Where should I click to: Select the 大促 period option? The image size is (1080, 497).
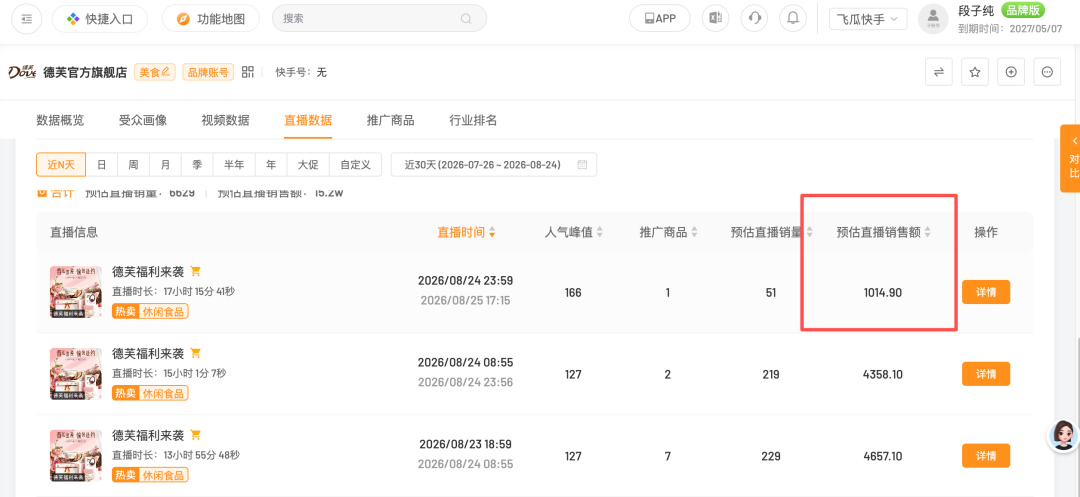coord(308,165)
